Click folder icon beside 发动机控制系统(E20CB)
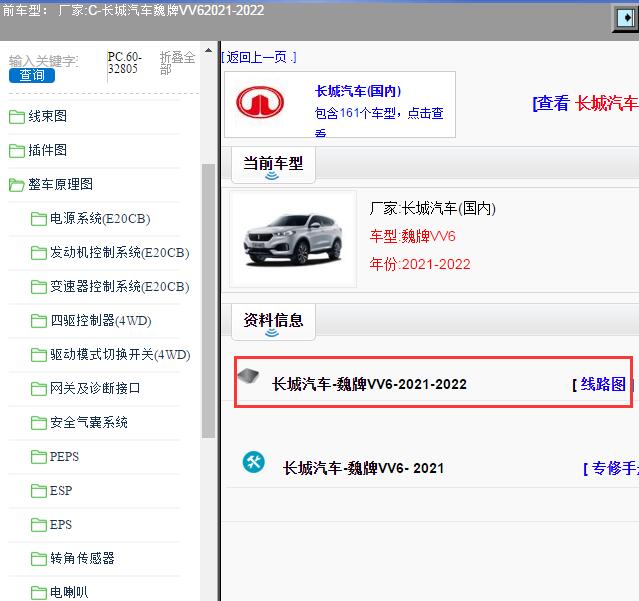 click(39, 253)
